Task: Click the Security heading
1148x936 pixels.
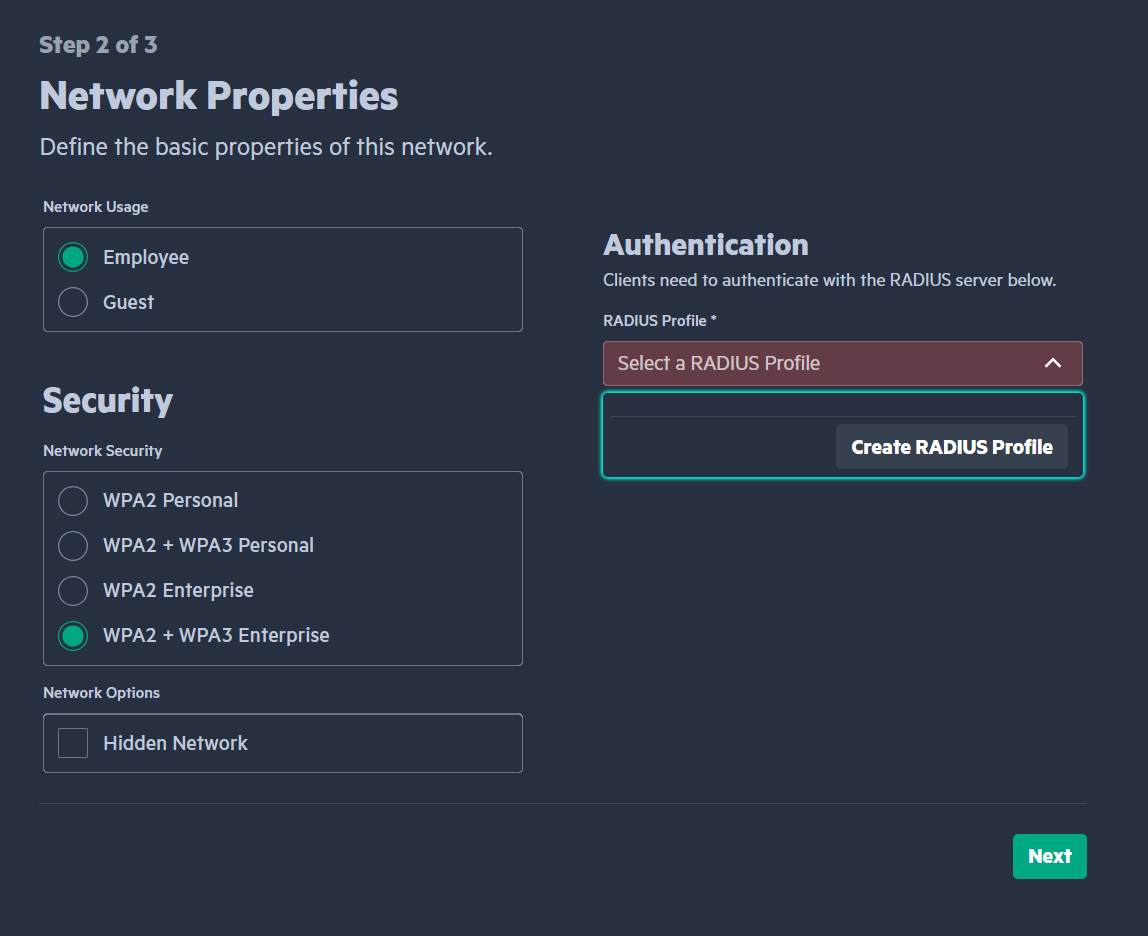Action: [x=108, y=401]
